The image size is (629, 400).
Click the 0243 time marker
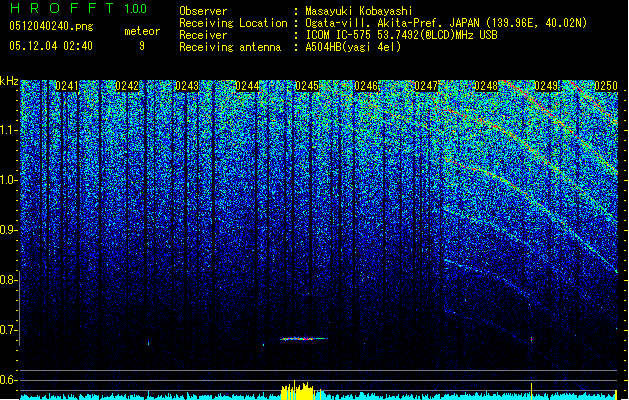coord(187,86)
